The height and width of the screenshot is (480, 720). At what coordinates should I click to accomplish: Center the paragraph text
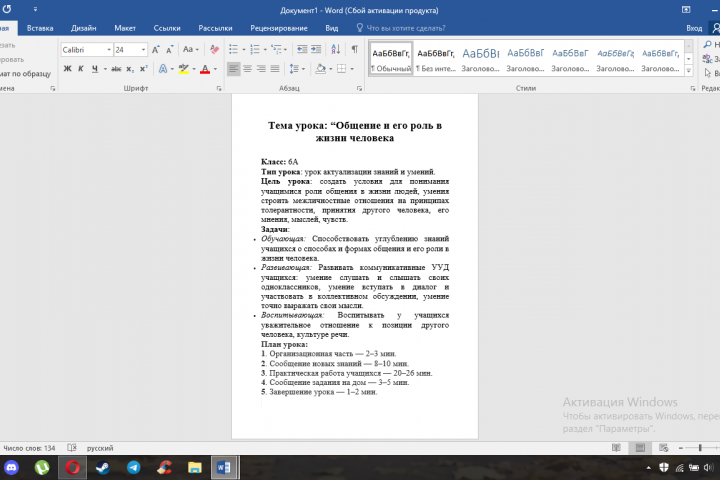point(247,69)
